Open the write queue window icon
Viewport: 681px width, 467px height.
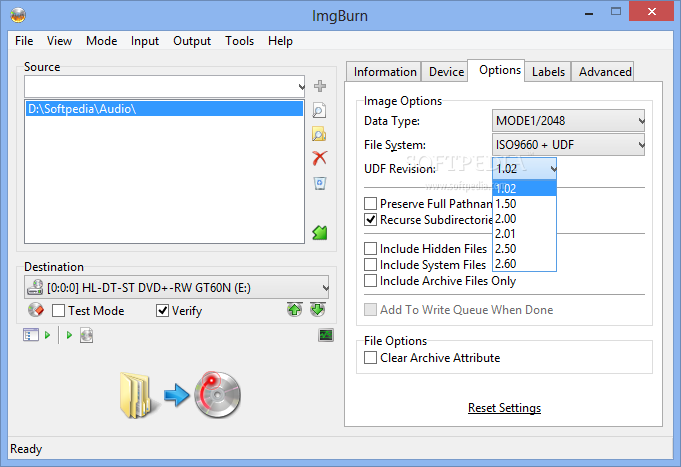pyautogui.click(x=31, y=335)
